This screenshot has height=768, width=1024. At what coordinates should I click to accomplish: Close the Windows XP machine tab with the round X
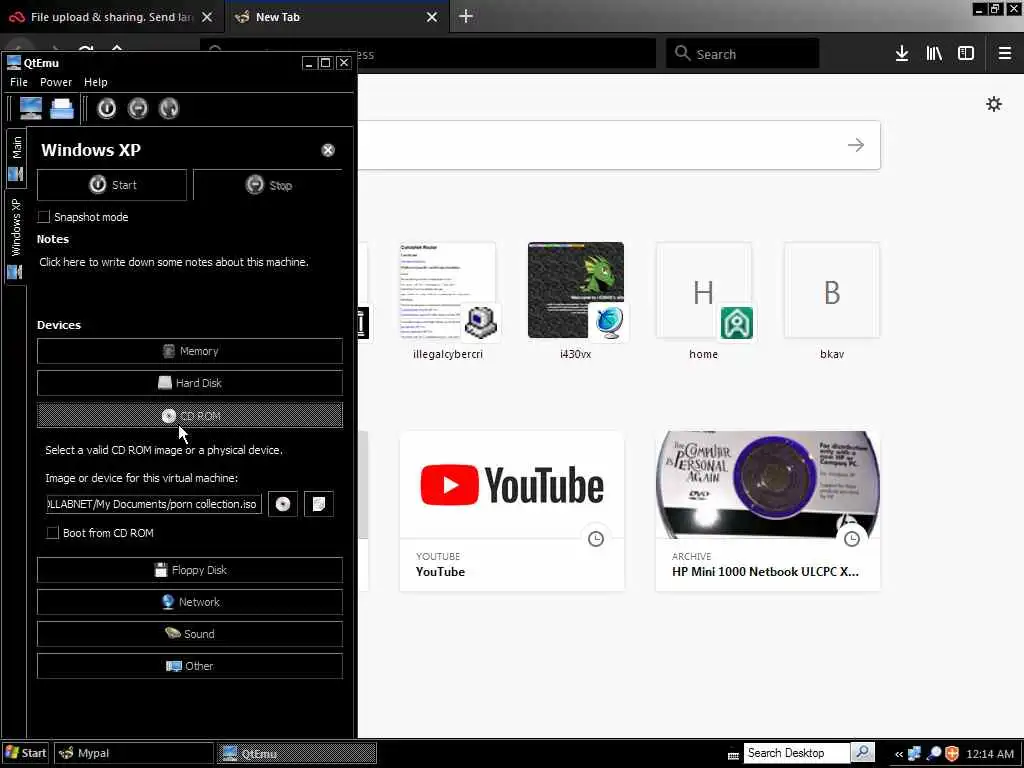tap(328, 150)
